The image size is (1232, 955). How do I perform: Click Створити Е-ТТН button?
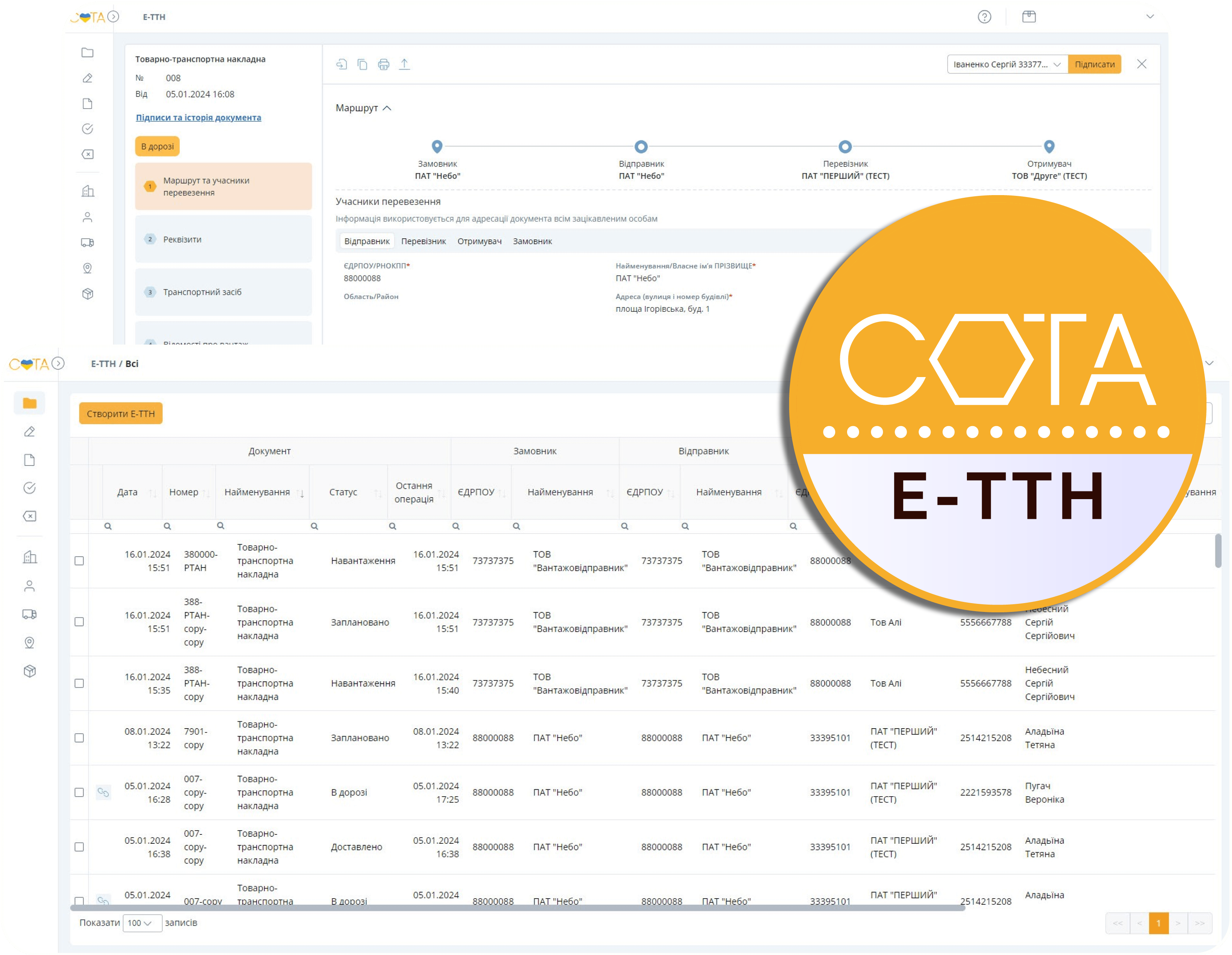click(121, 414)
